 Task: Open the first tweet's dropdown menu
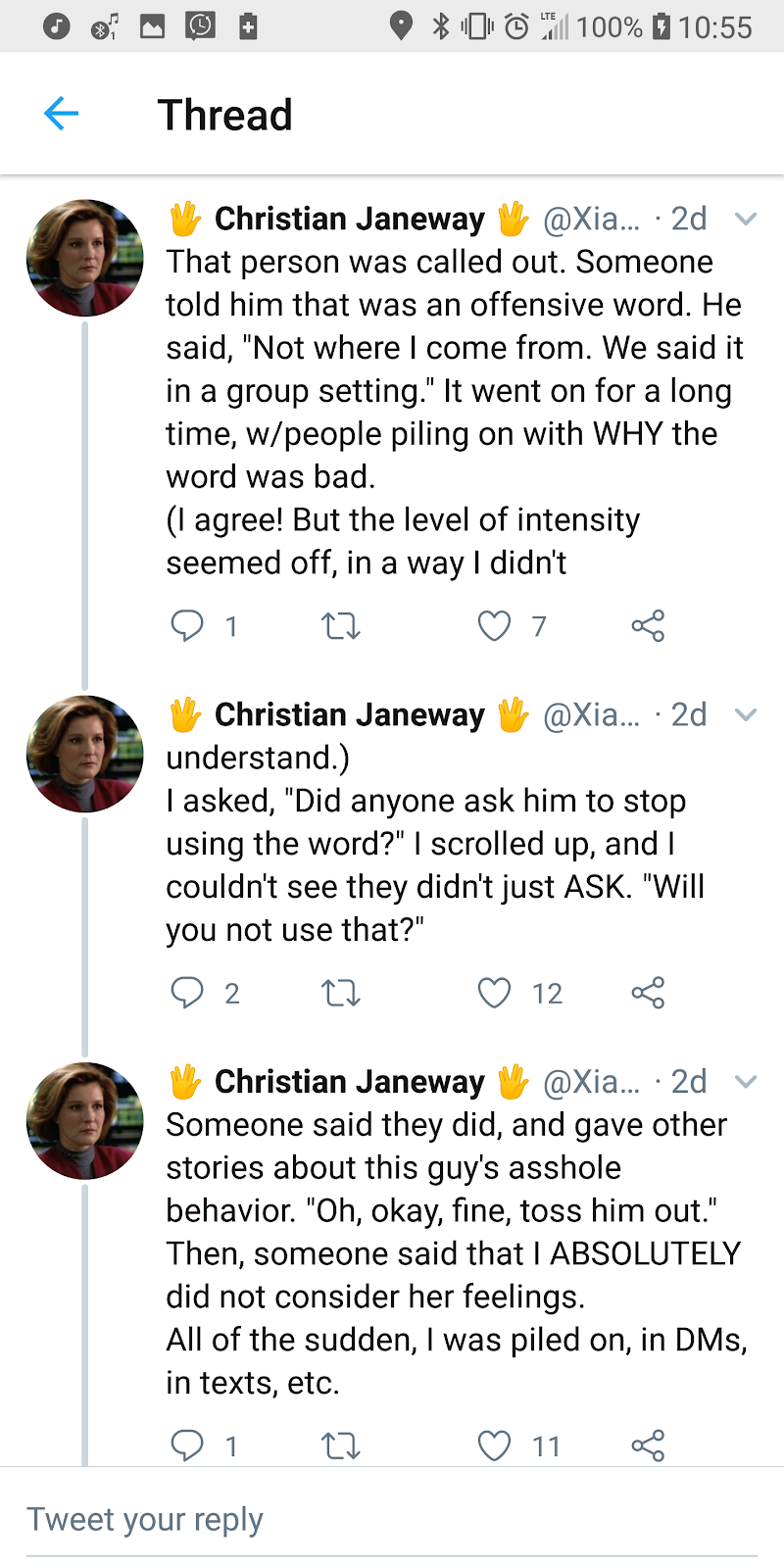tap(746, 219)
